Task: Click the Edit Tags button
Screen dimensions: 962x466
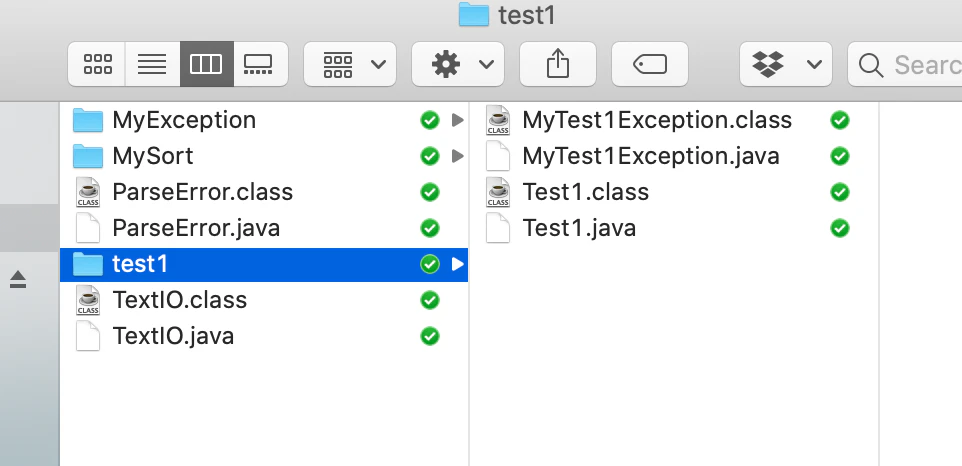Action: point(649,65)
